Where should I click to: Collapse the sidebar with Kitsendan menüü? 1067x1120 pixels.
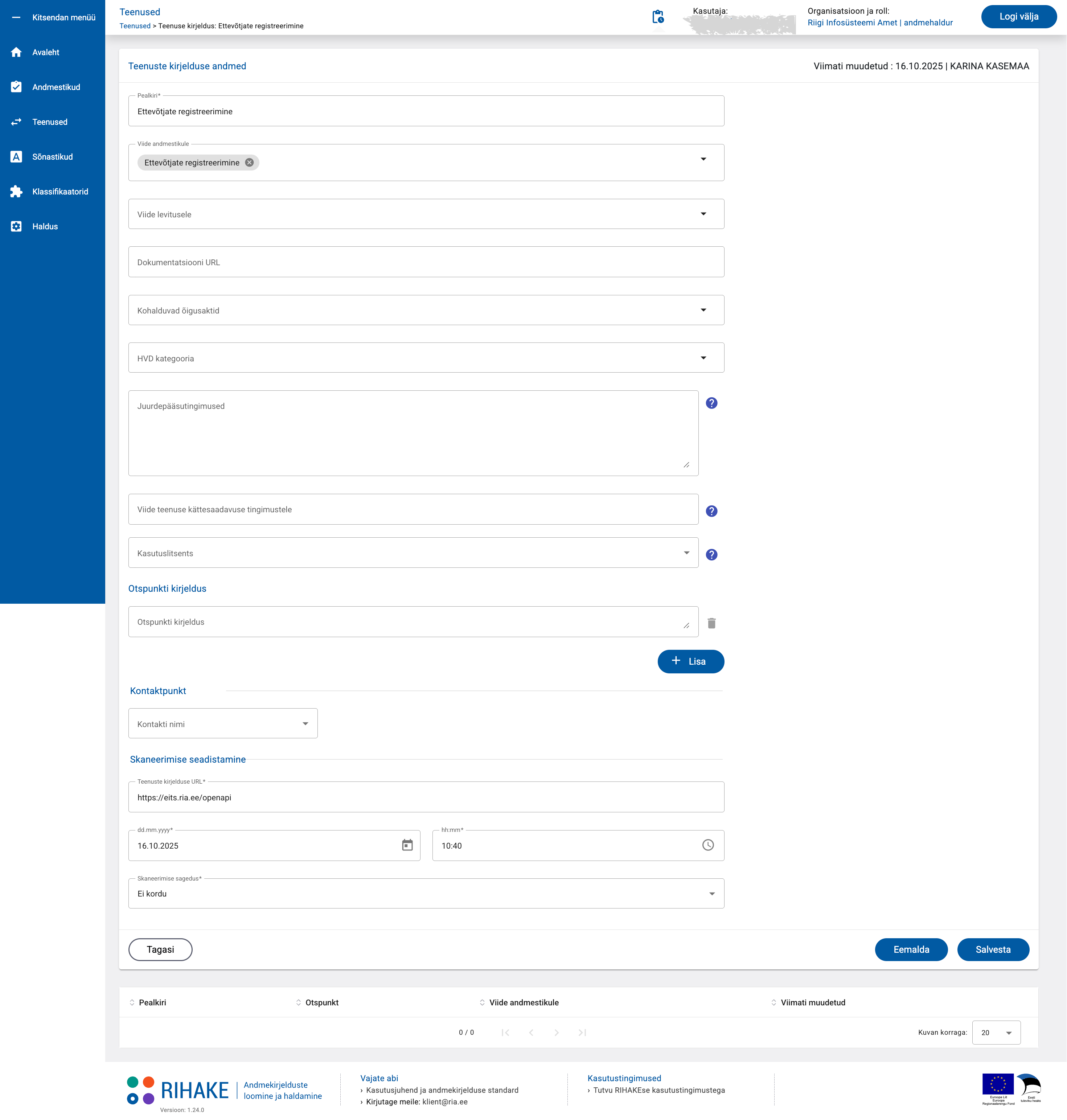[52, 18]
